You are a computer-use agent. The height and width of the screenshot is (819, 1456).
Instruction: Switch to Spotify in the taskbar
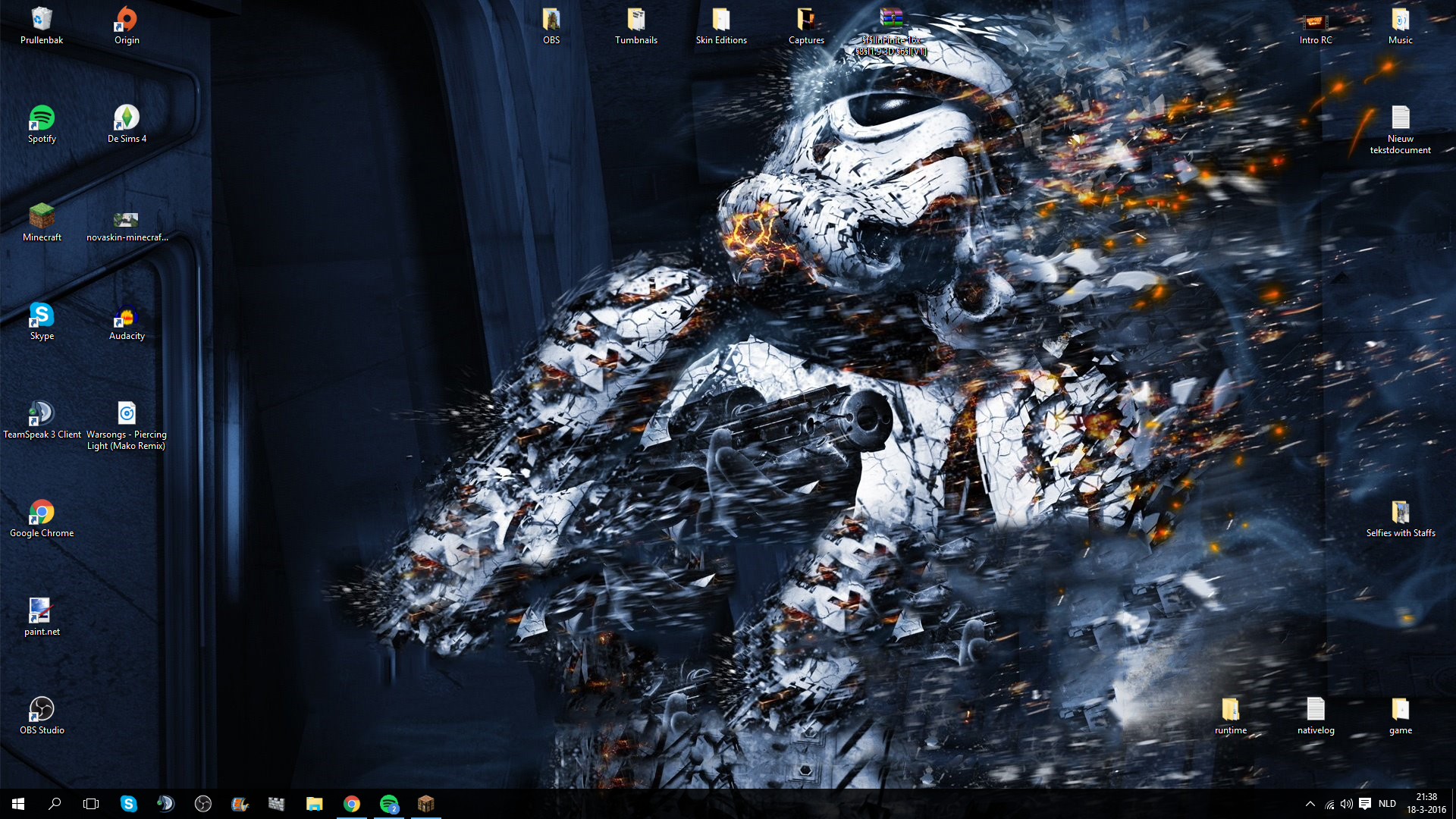click(x=388, y=804)
